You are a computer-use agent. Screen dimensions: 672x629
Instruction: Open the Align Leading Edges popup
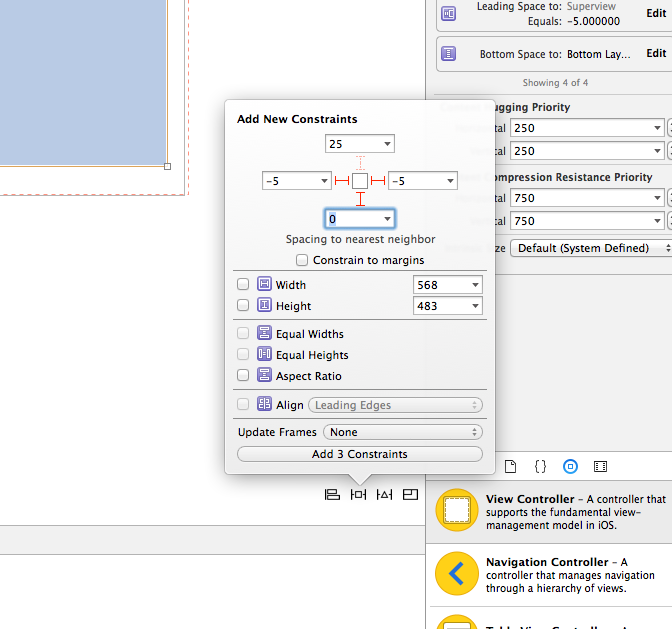click(395, 405)
